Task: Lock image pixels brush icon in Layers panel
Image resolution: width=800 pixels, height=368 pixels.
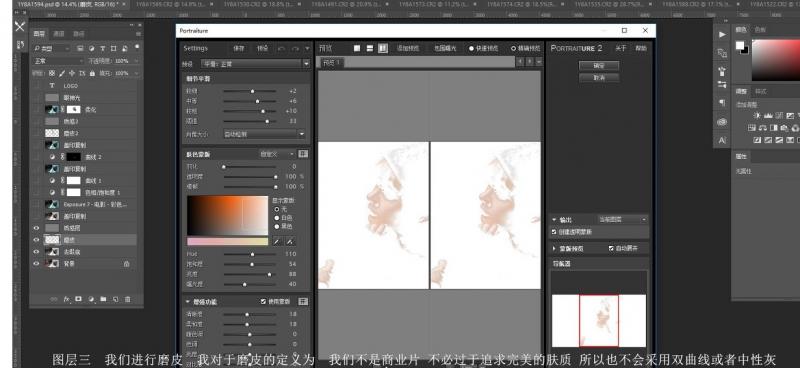Action: coord(62,73)
